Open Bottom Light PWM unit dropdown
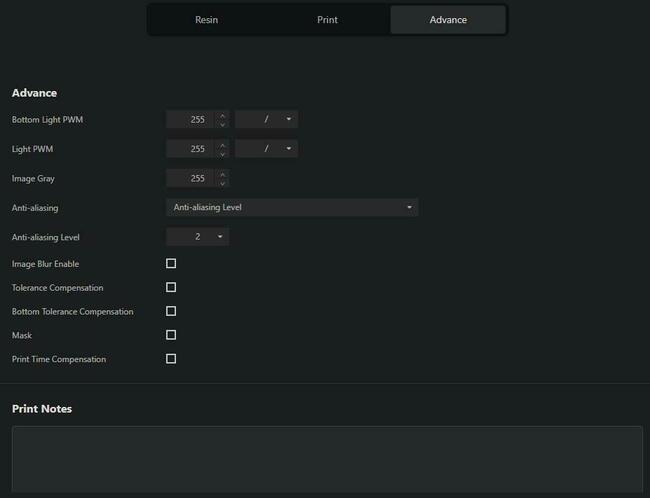The image size is (650, 498). tap(267, 120)
